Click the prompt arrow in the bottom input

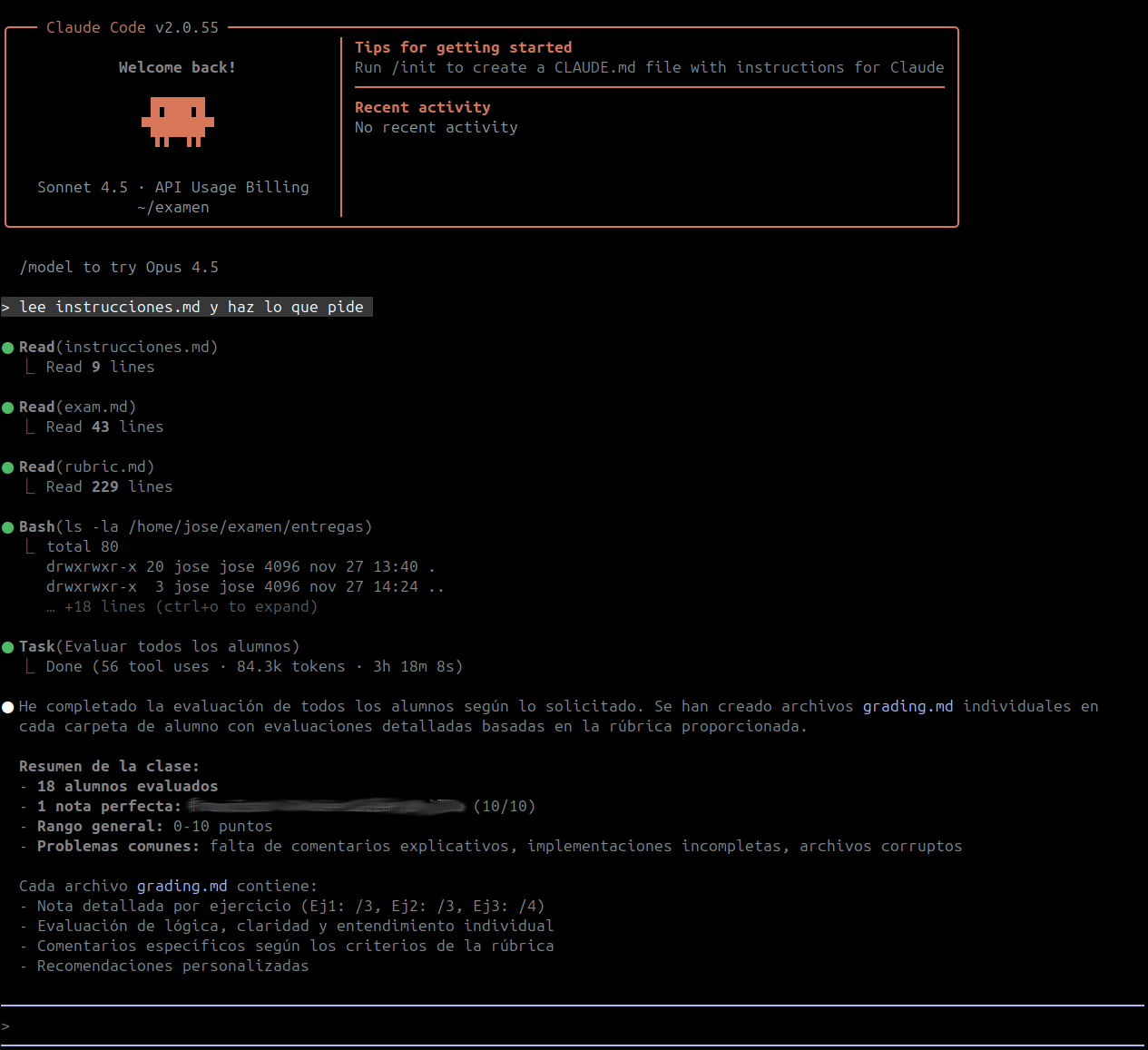coord(6,1026)
